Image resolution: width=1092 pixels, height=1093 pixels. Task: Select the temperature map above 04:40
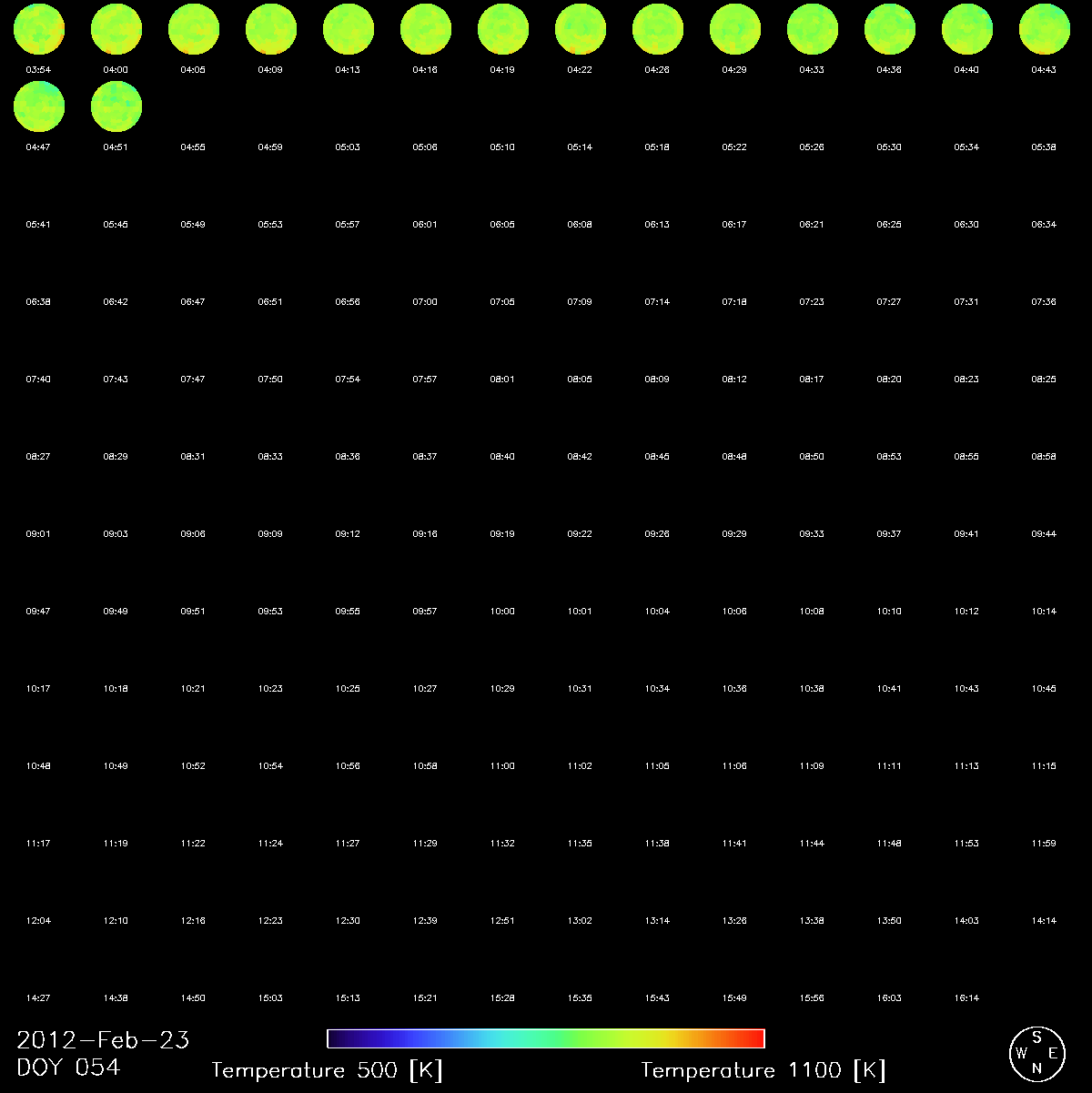(x=966, y=29)
